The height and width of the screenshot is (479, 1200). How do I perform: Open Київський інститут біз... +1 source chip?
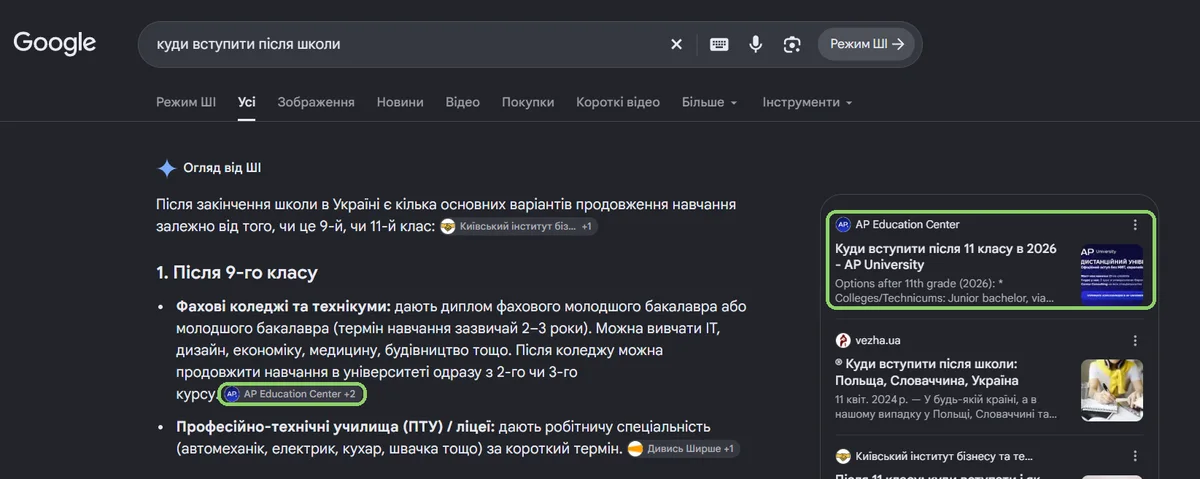(518, 227)
